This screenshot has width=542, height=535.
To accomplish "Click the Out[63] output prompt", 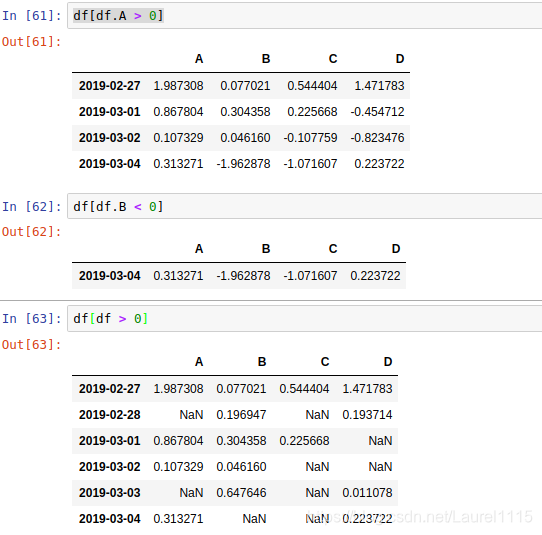I will 31,345.
